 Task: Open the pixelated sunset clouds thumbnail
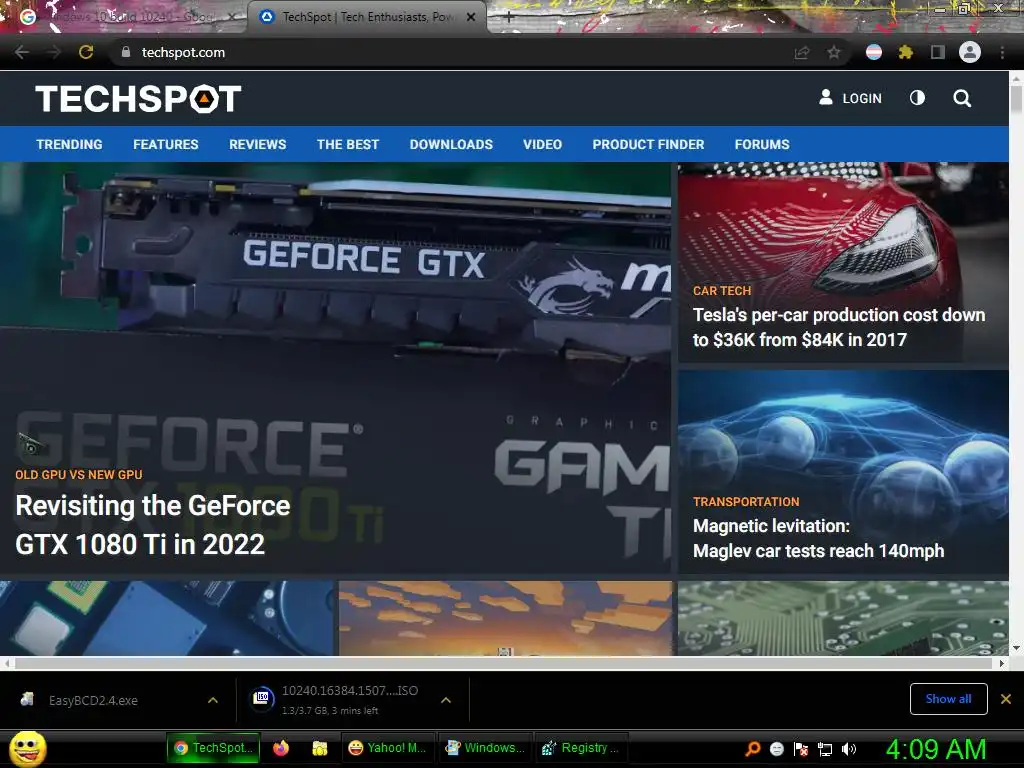[505, 618]
